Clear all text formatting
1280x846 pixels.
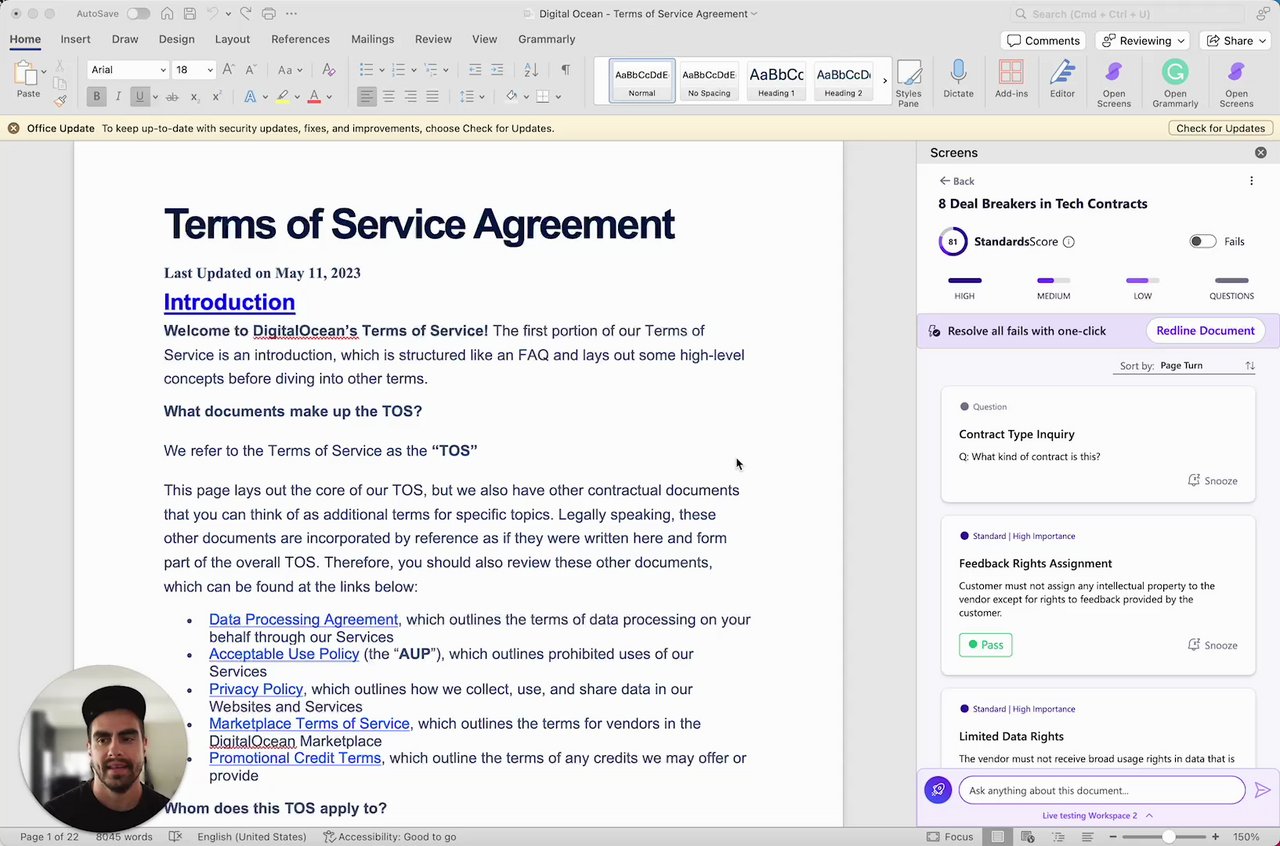click(x=329, y=70)
